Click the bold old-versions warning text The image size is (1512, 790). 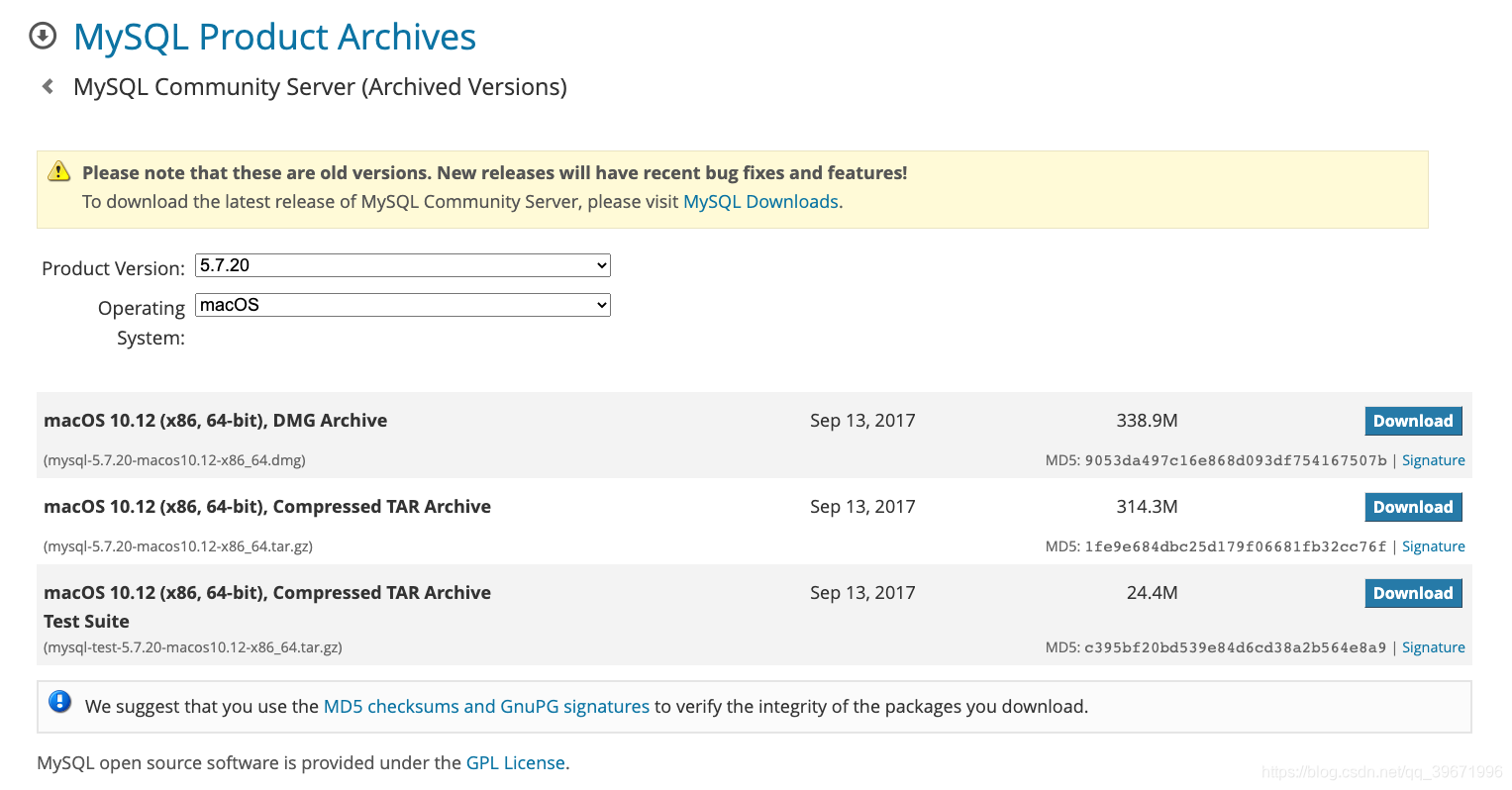494,172
